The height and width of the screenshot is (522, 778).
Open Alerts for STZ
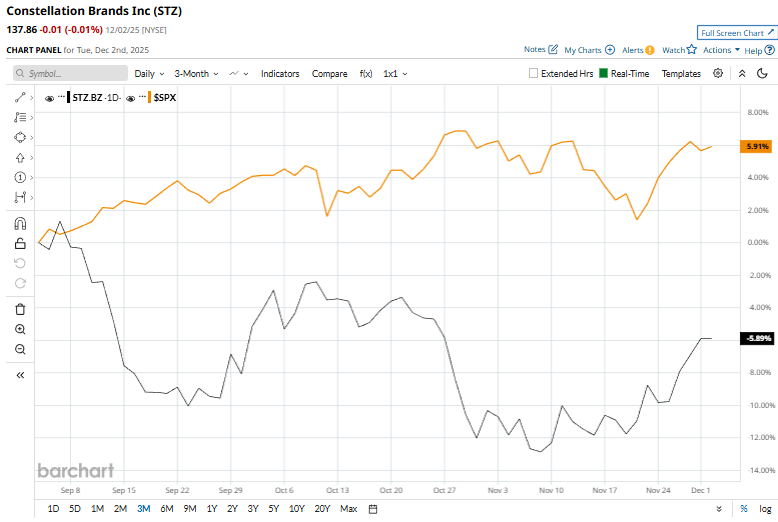tap(638, 50)
